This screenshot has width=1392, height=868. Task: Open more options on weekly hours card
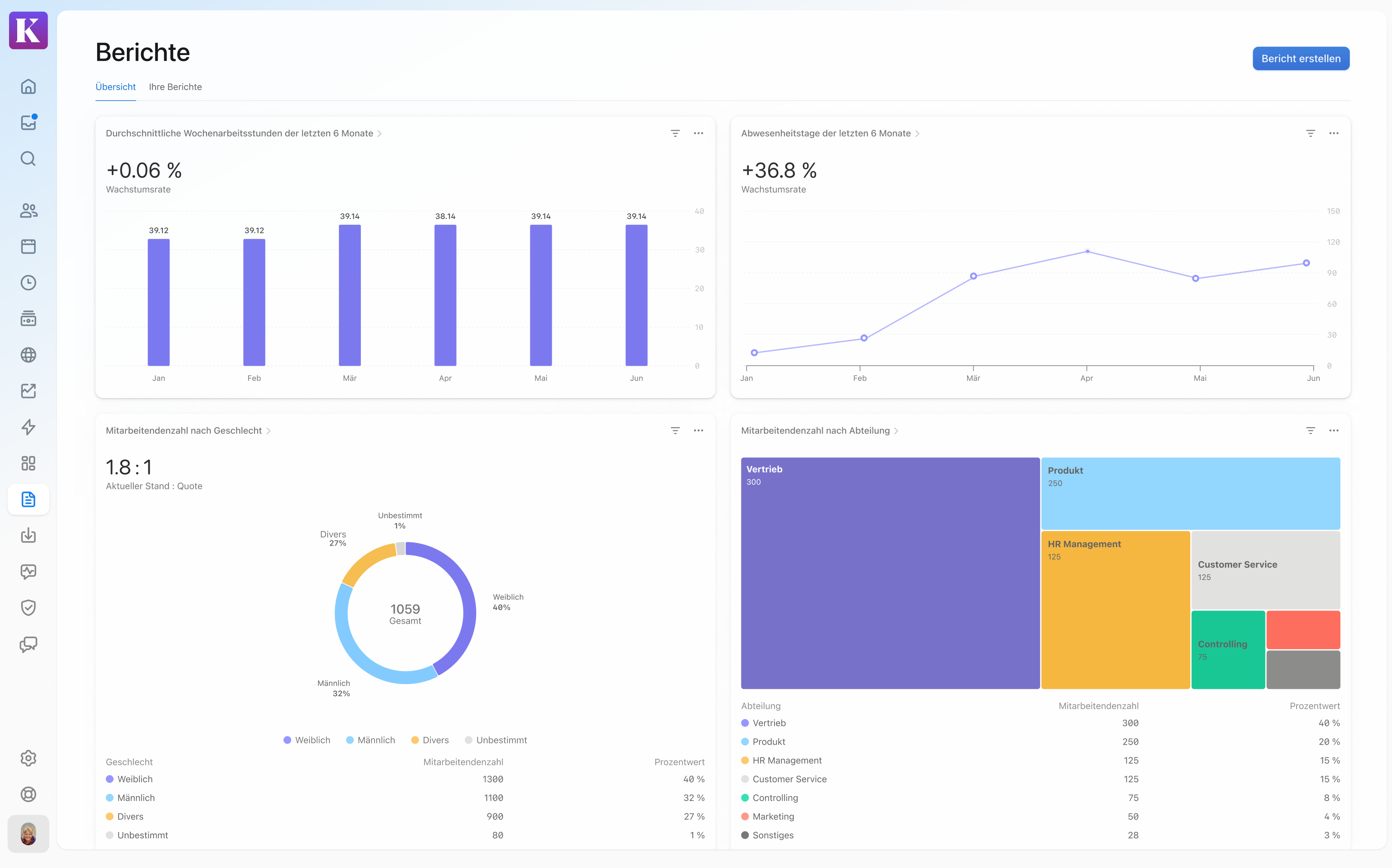click(698, 133)
